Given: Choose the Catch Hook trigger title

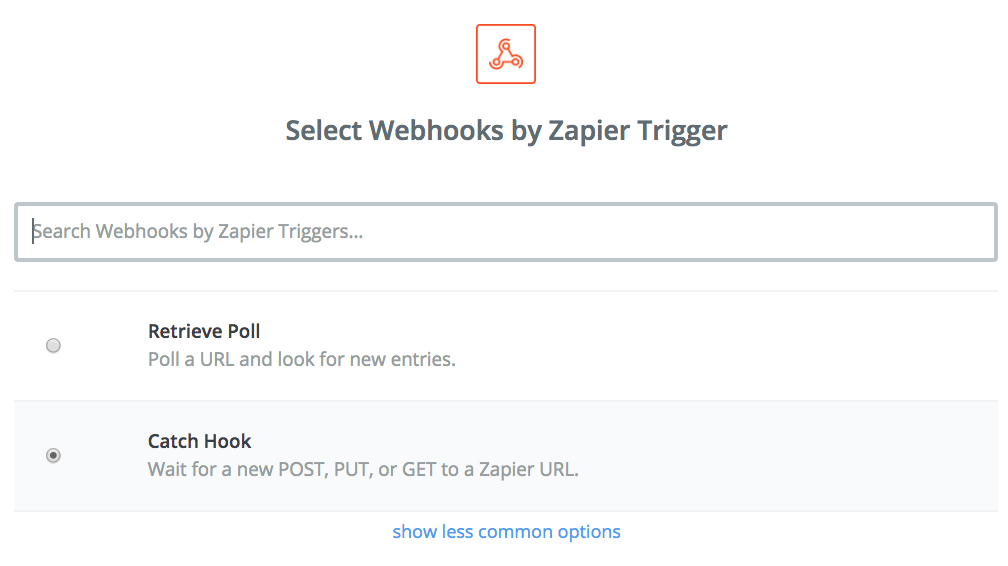Looking at the screenshot, I should [199, 441].
